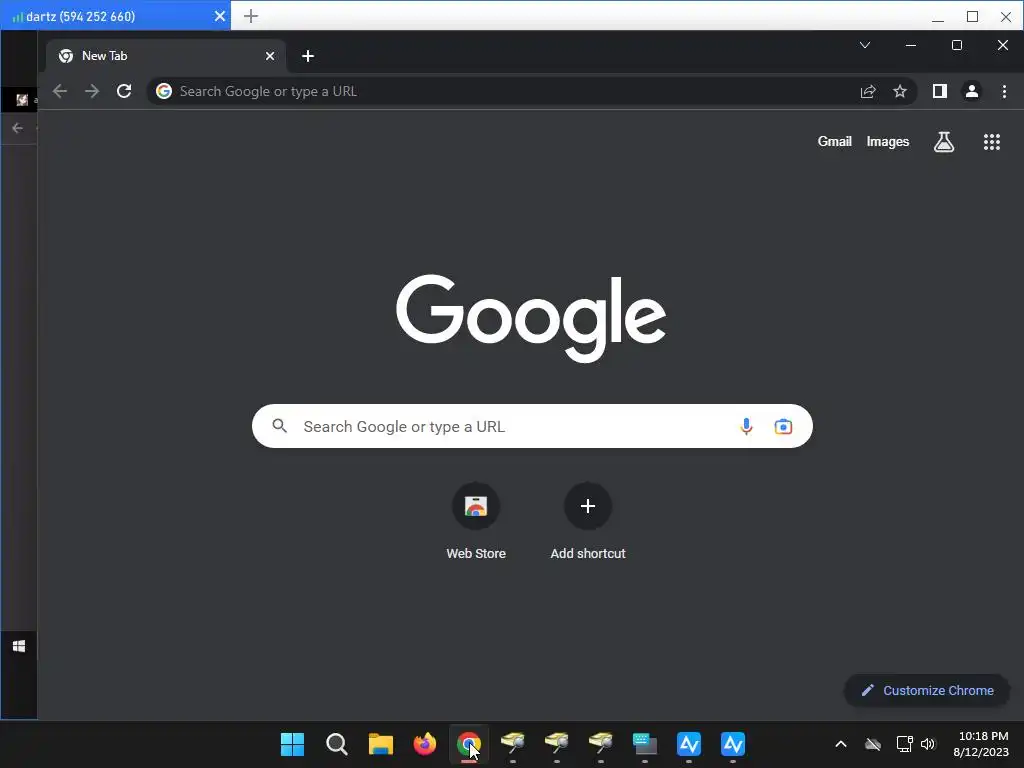The image size is (1024, 768).
Task: Select the dartz remote session tab
Action: click(116, 16)
